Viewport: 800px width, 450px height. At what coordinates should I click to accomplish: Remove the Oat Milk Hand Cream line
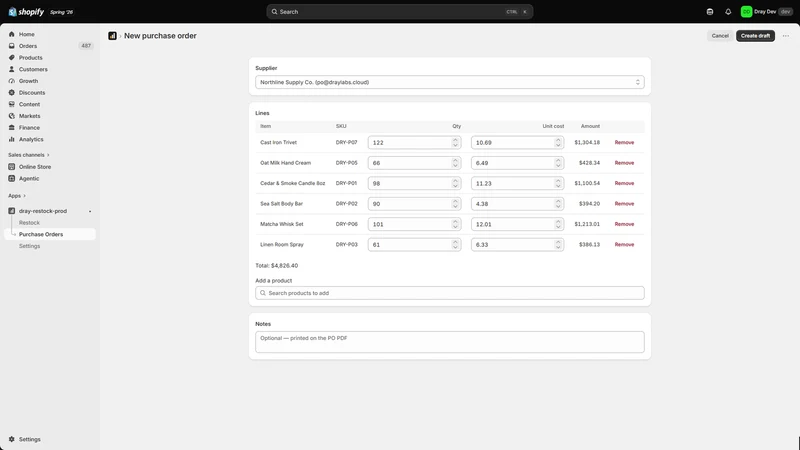(624, 163)
